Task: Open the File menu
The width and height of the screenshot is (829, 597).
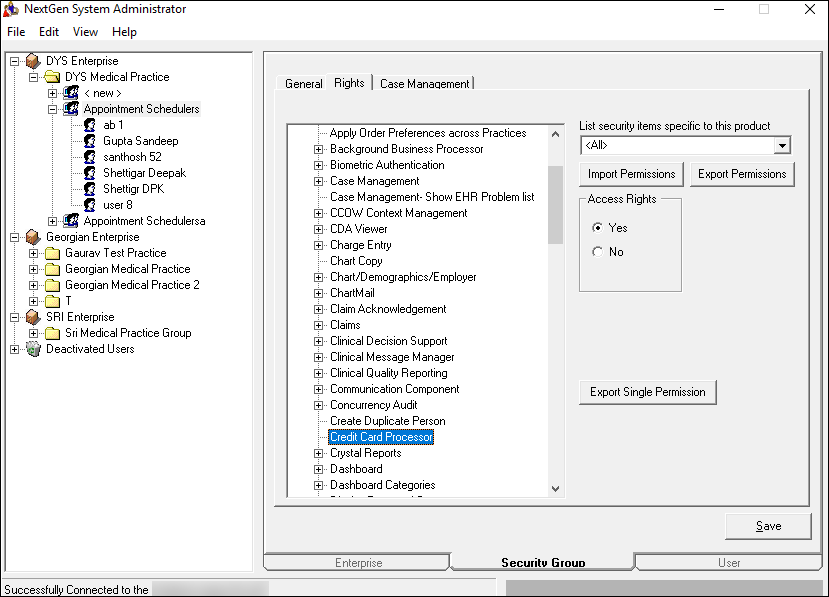Action: pos(16,32)
